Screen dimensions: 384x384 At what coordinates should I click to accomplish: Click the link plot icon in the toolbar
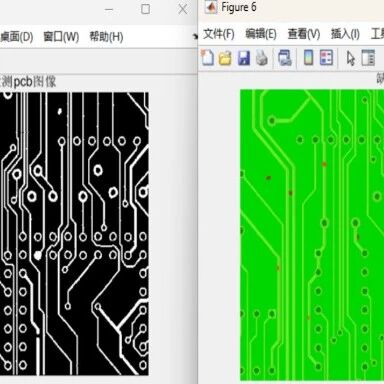[285, 58]
